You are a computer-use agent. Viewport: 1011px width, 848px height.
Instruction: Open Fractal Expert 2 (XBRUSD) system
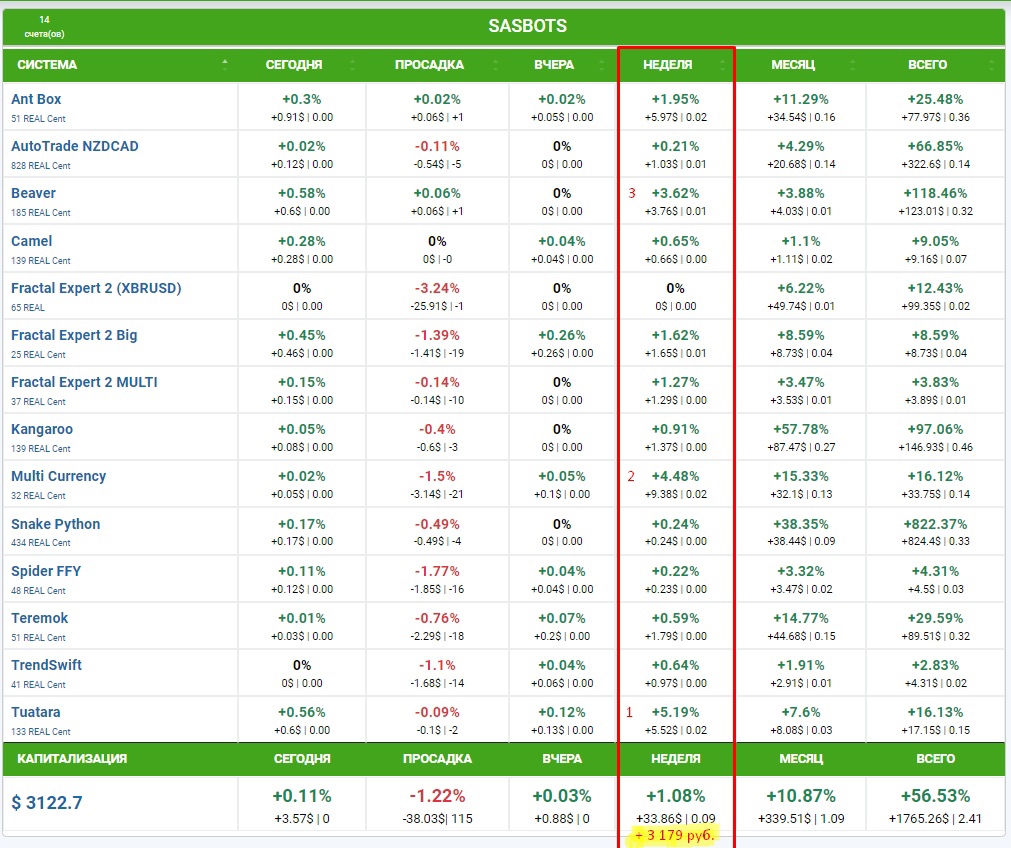(x=96, y=288)
